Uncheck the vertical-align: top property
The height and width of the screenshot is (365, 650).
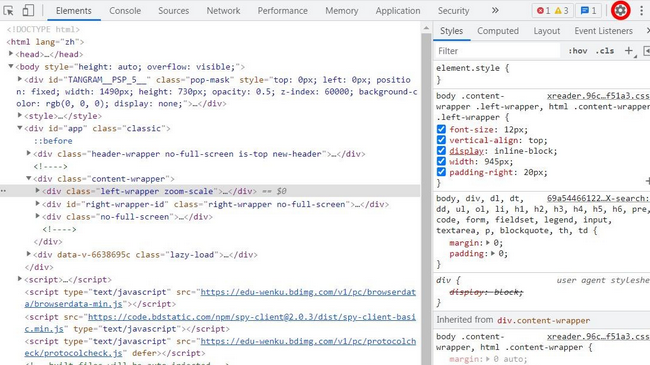pyautogui.click(x=441, y=140)
